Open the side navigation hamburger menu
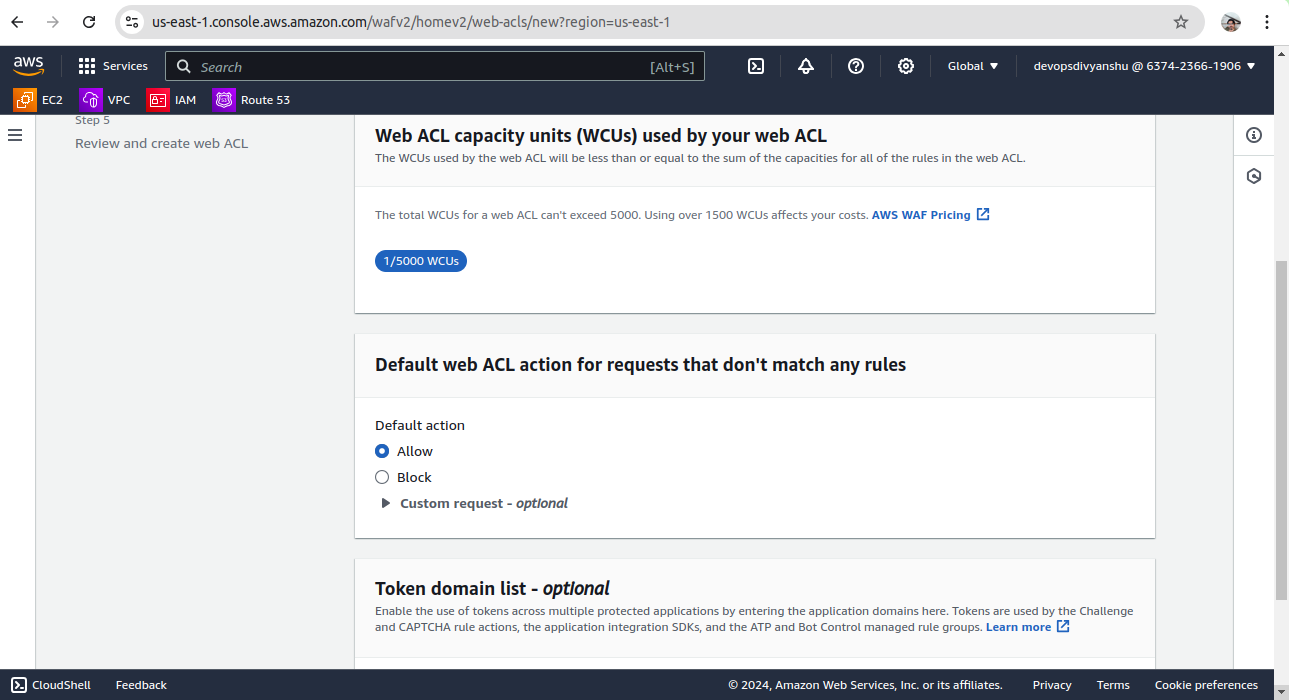 click(15, 135)
